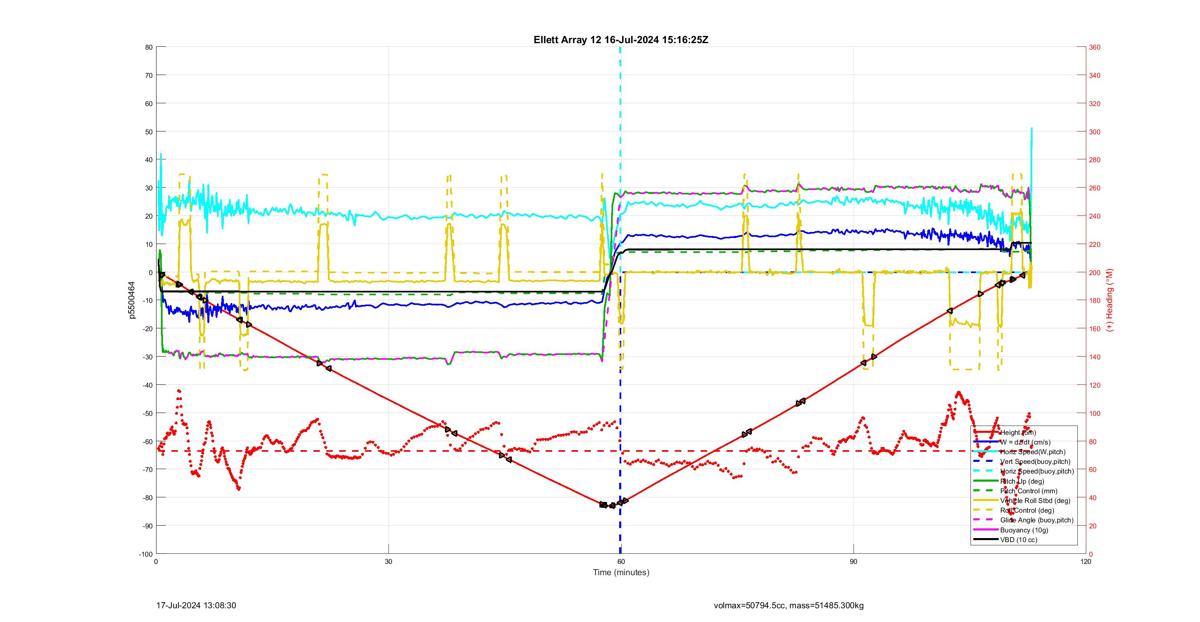Click the time axis tick label "120"
This screenshot has height=622, width=1200.
1085,562
